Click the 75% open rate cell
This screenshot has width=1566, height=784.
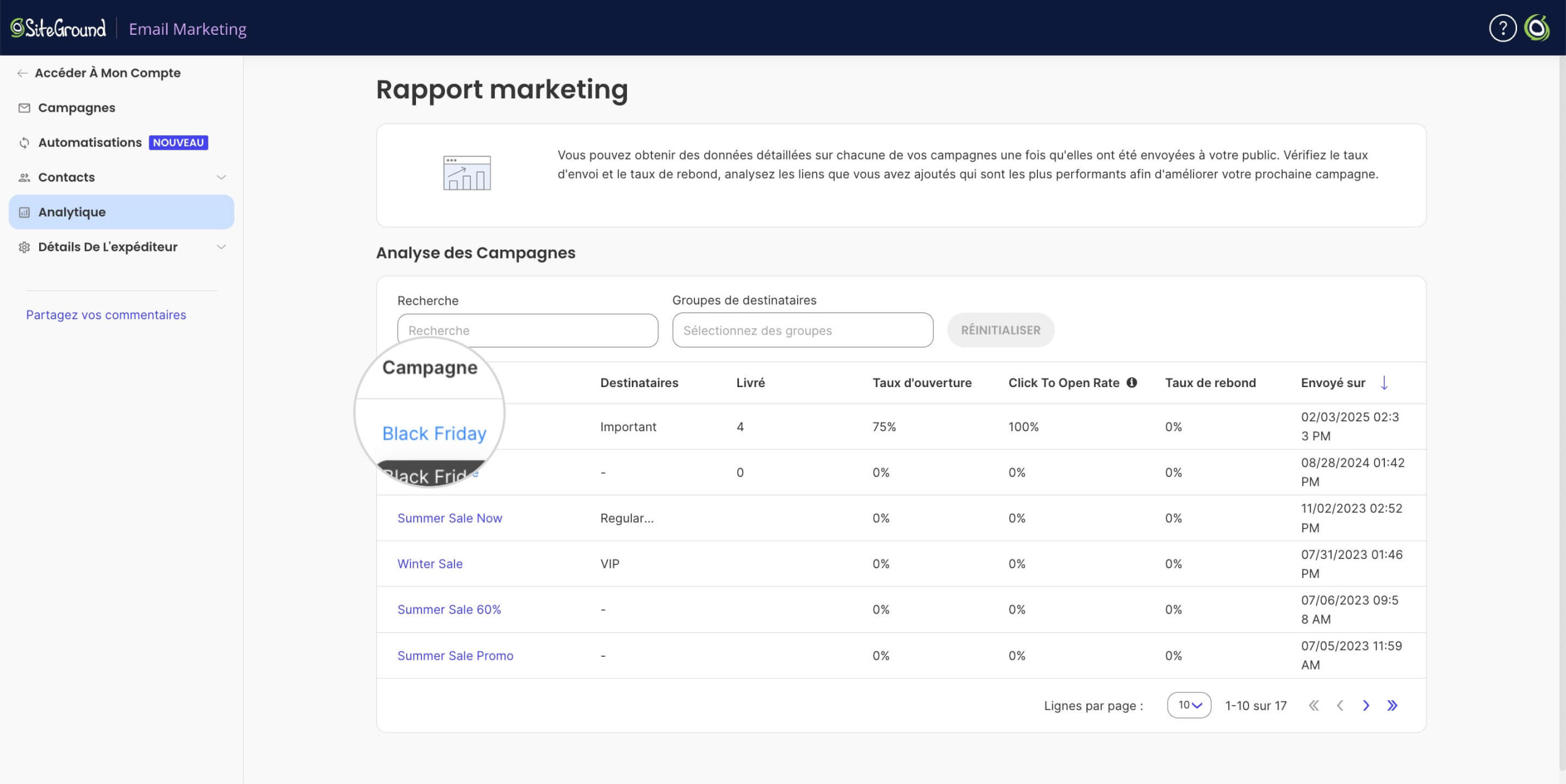tap(884, 427)
